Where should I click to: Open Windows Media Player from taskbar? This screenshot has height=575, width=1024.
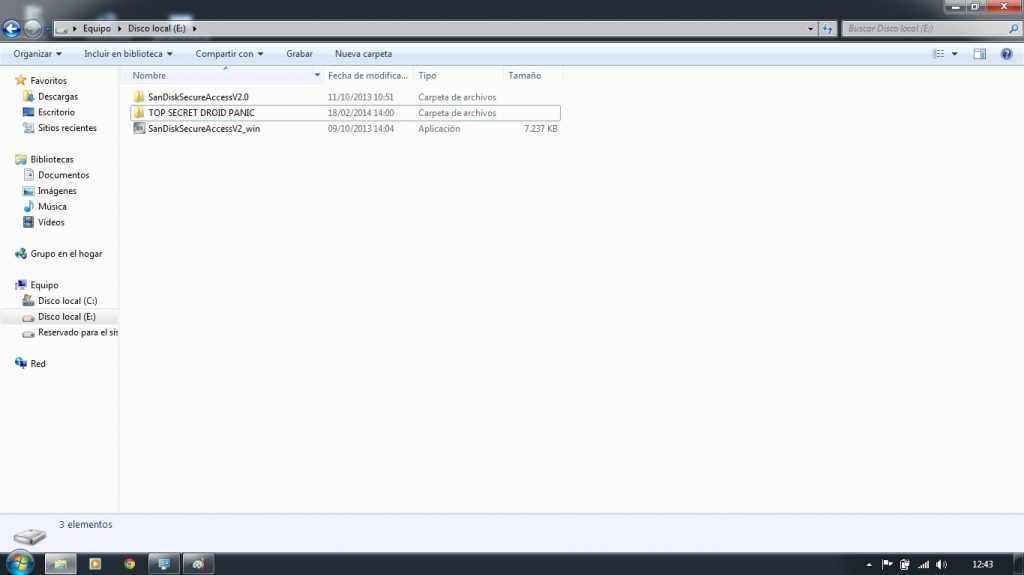[x=95, y=564]
